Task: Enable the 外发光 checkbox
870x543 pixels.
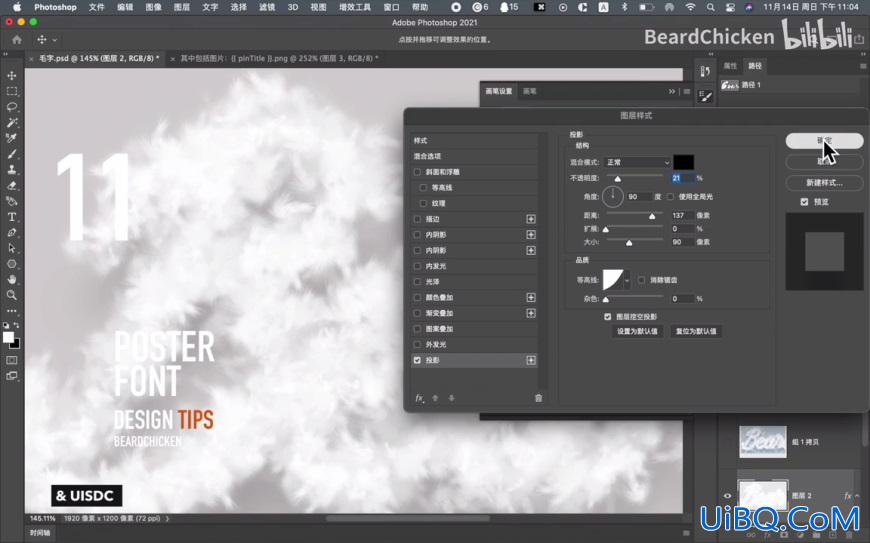Action: [x=417, y=344]
